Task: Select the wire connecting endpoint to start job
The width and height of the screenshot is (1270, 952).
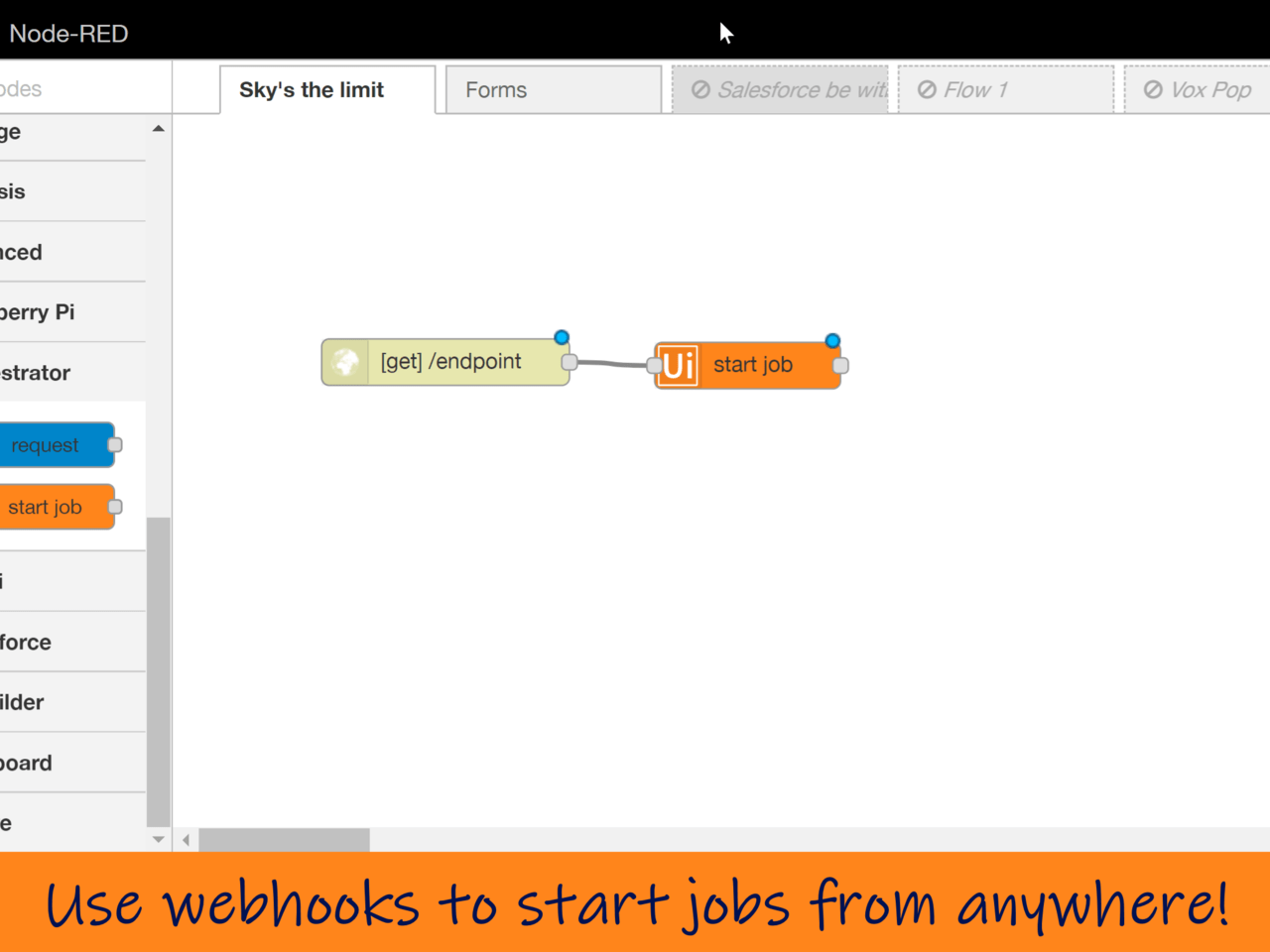Action: tap(611, 364)
